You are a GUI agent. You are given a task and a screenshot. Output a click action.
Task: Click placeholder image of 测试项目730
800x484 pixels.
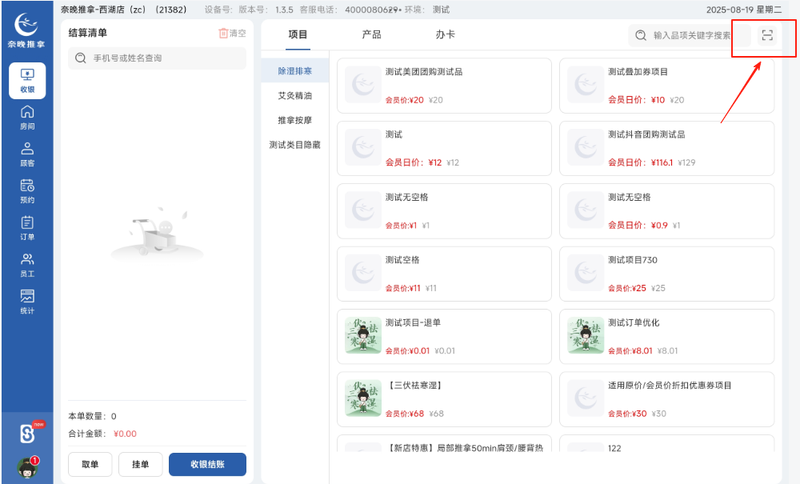pos(586,273)
